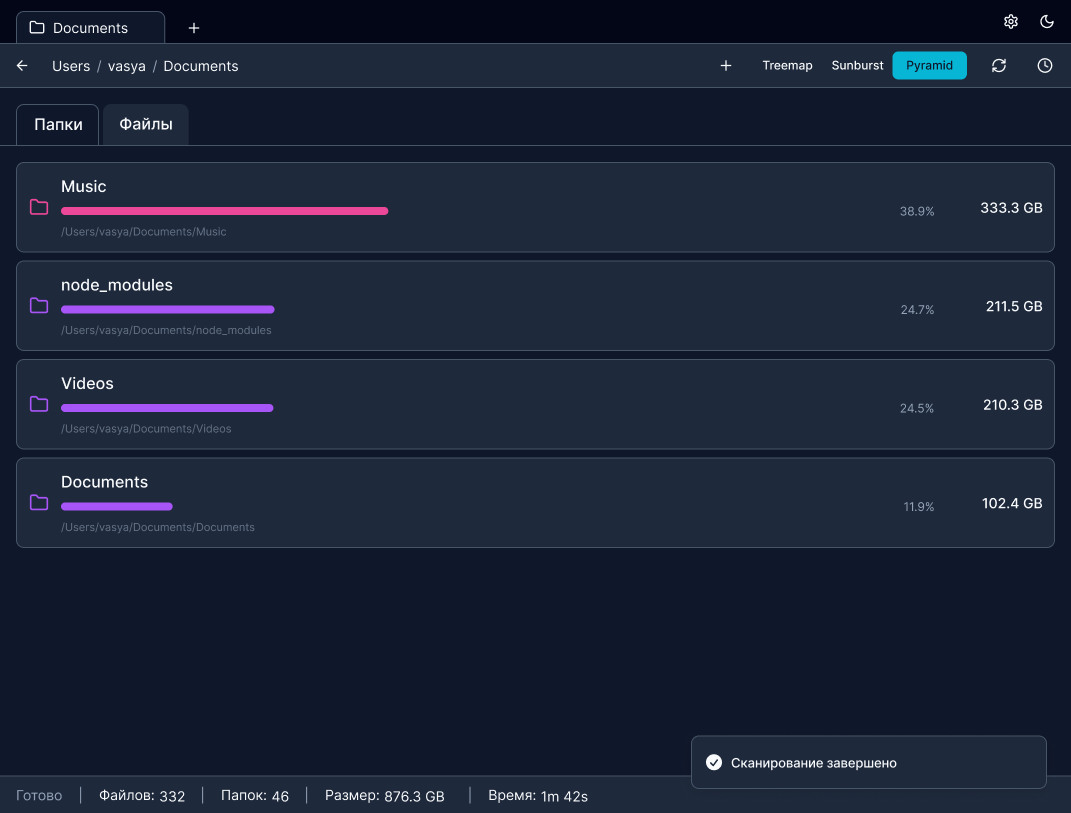Click the plus icon beside Treemap
Image resolution: width=1071 pixels, height=813 pixels.
pos(726,66)
